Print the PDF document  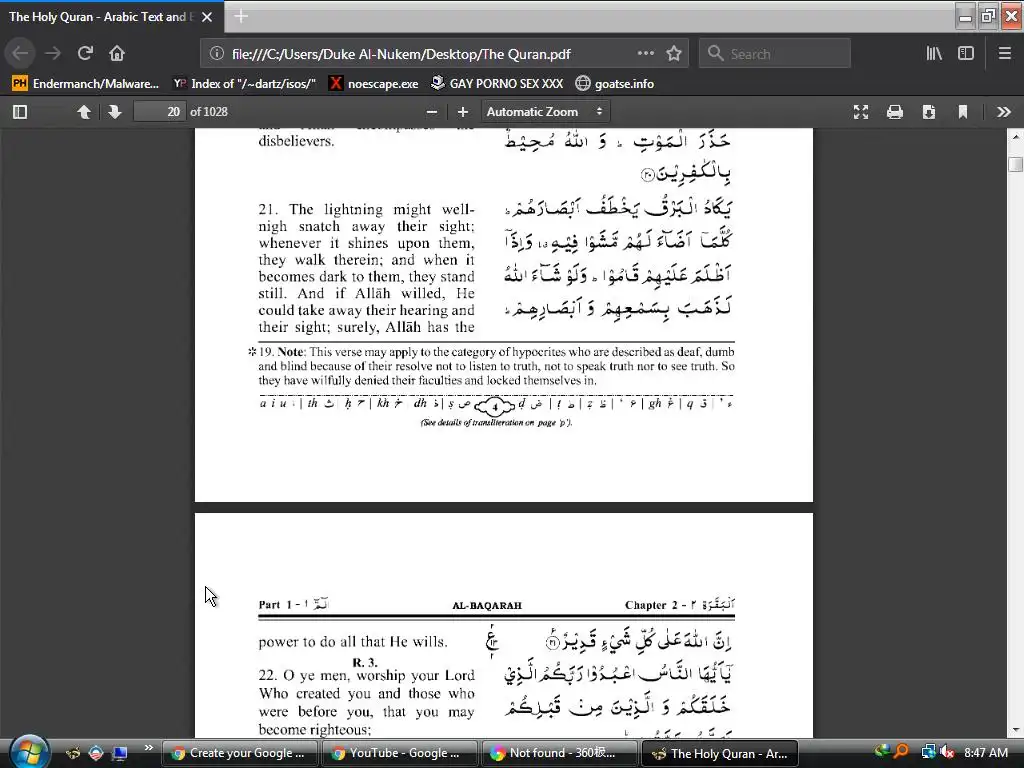pos(895,112)
